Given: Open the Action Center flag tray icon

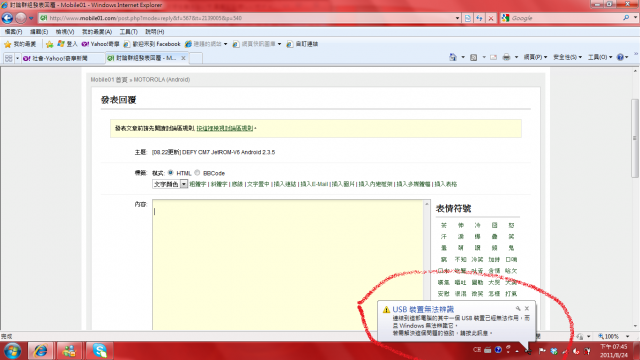Looking at the screenshot, I should (x=542, y=351).
